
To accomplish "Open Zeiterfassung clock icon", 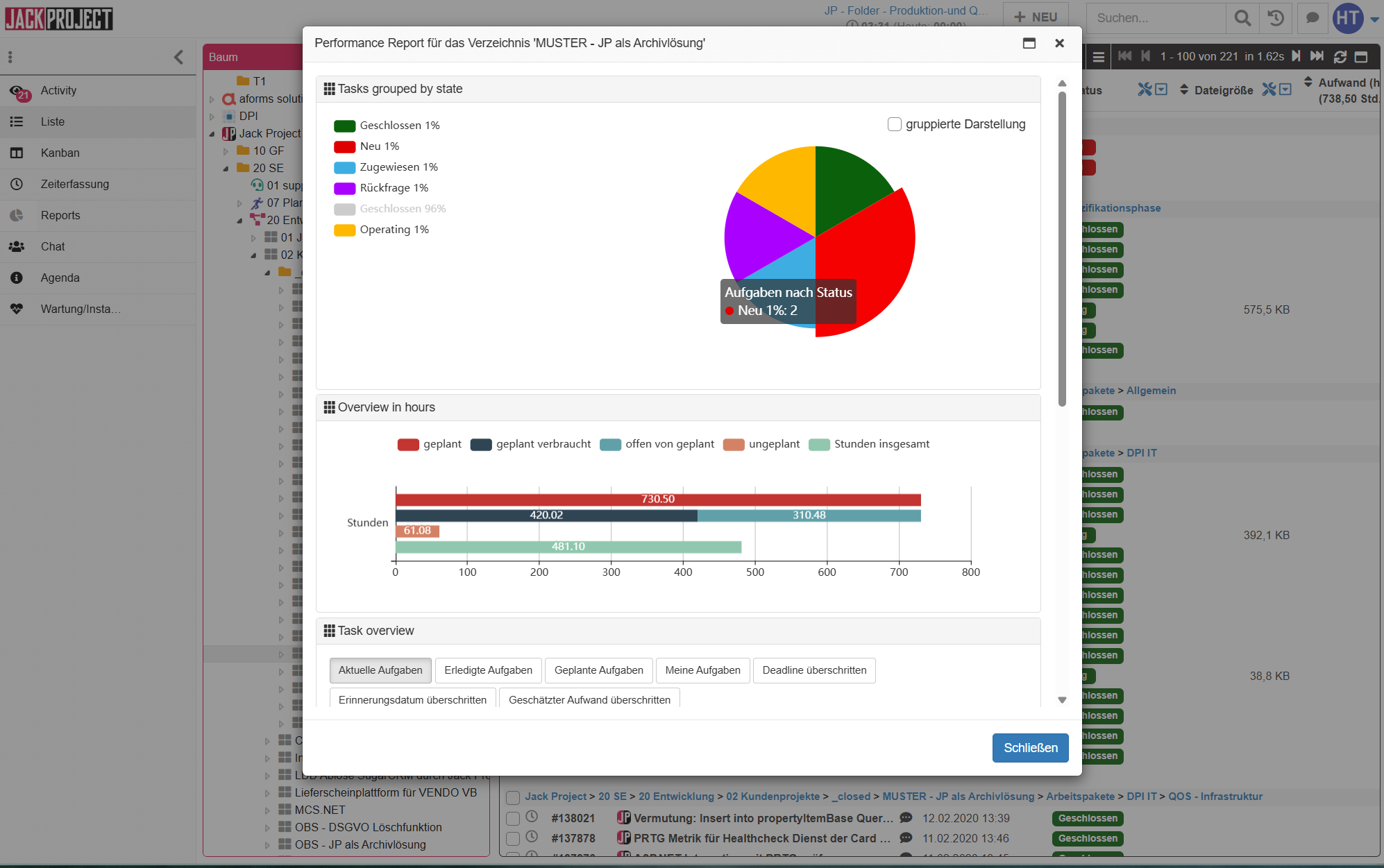I will point(17,185).
